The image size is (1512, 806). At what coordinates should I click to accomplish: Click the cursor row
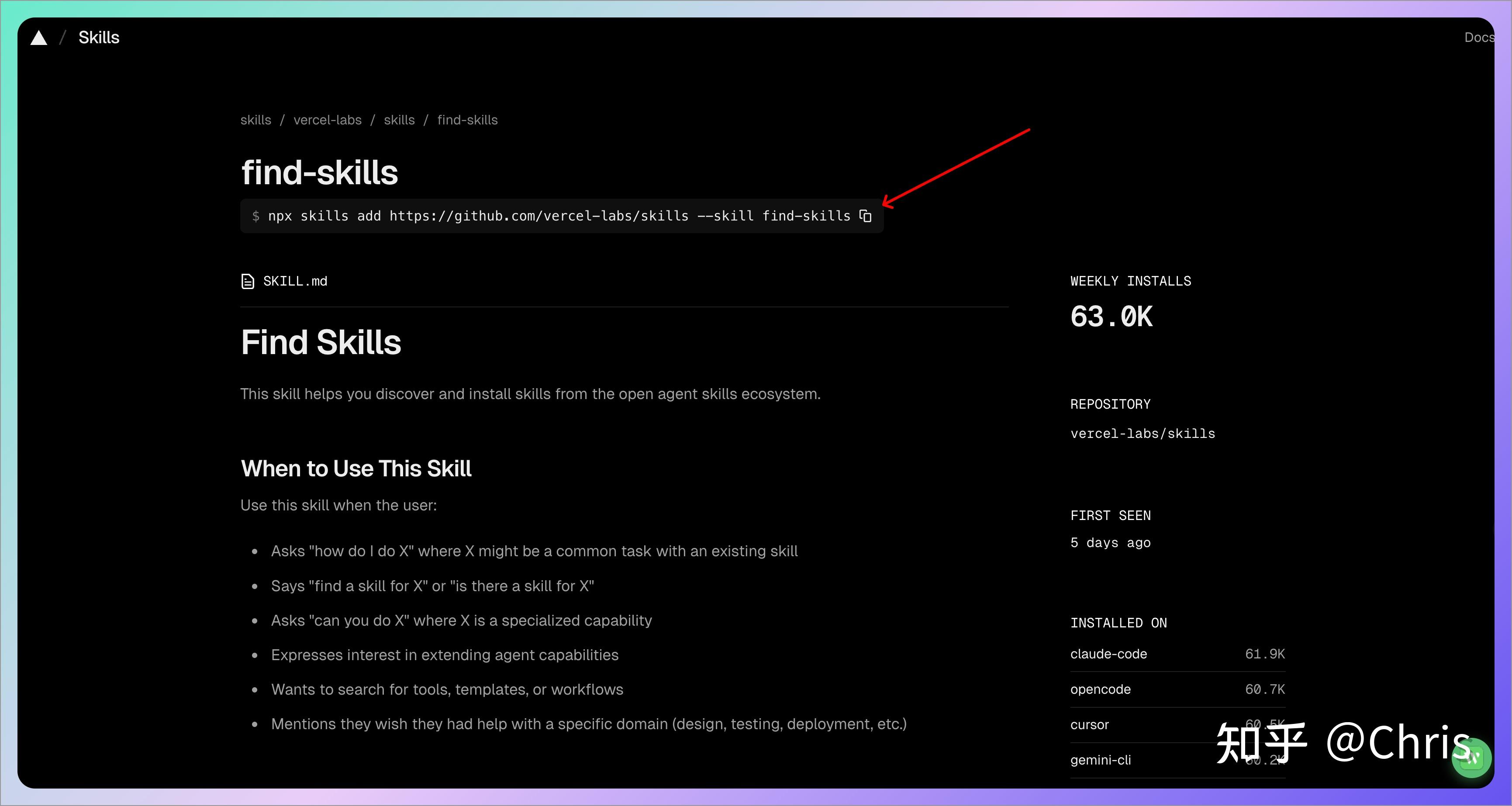pos(1177,724)
